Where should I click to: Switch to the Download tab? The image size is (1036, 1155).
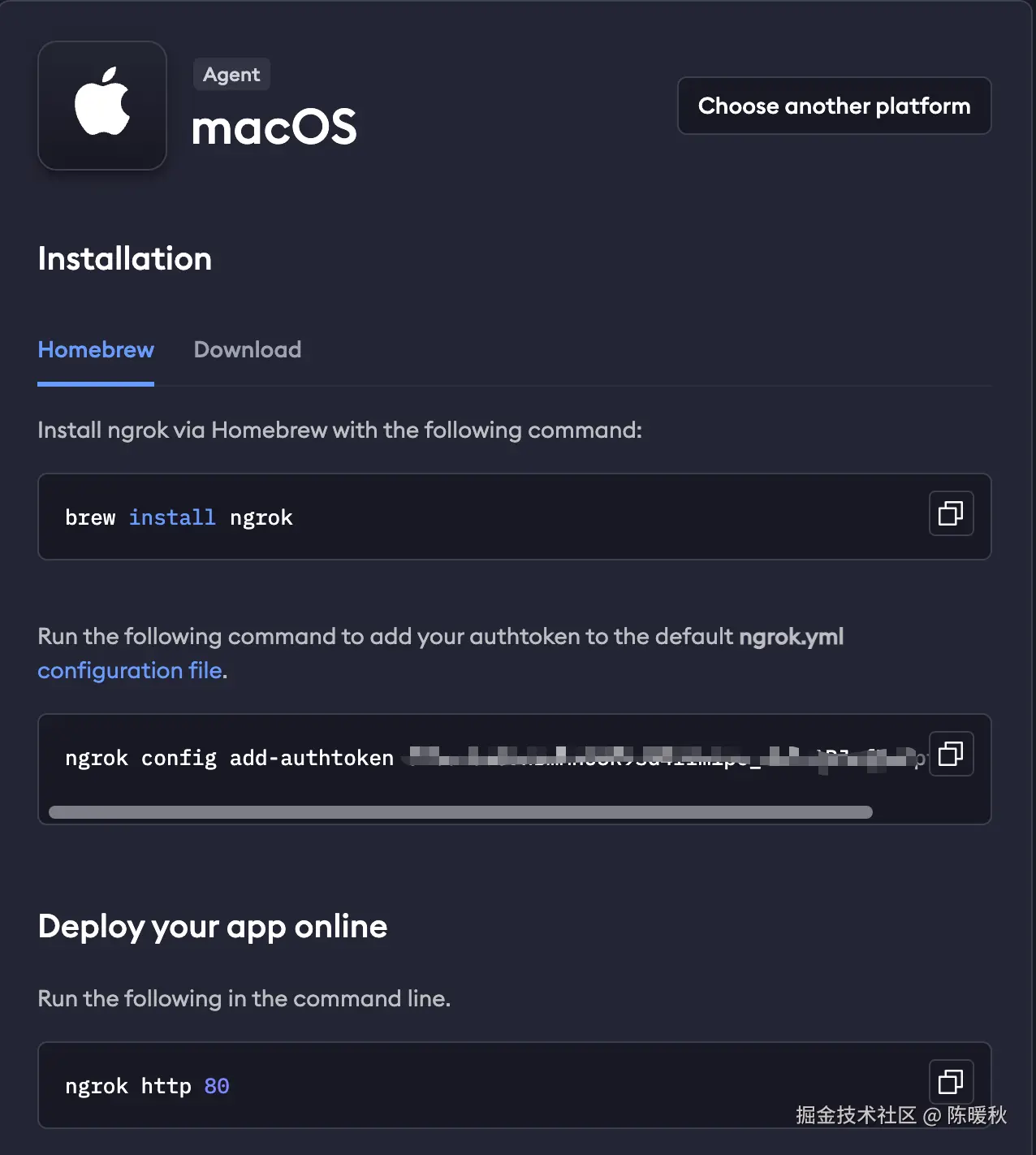248,350
